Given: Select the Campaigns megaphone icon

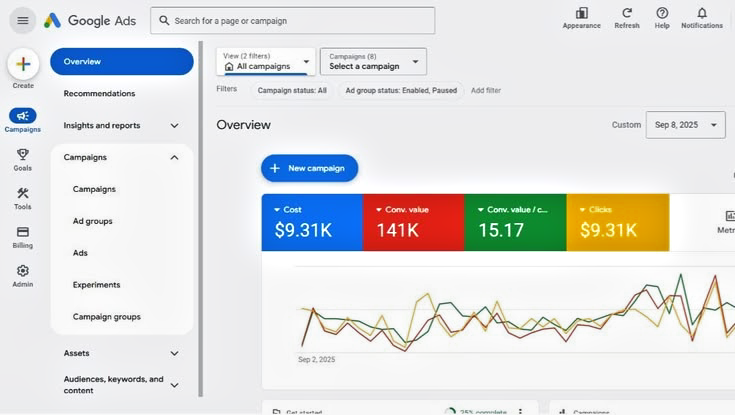Looking at the screenshot, I should [22, 115].
